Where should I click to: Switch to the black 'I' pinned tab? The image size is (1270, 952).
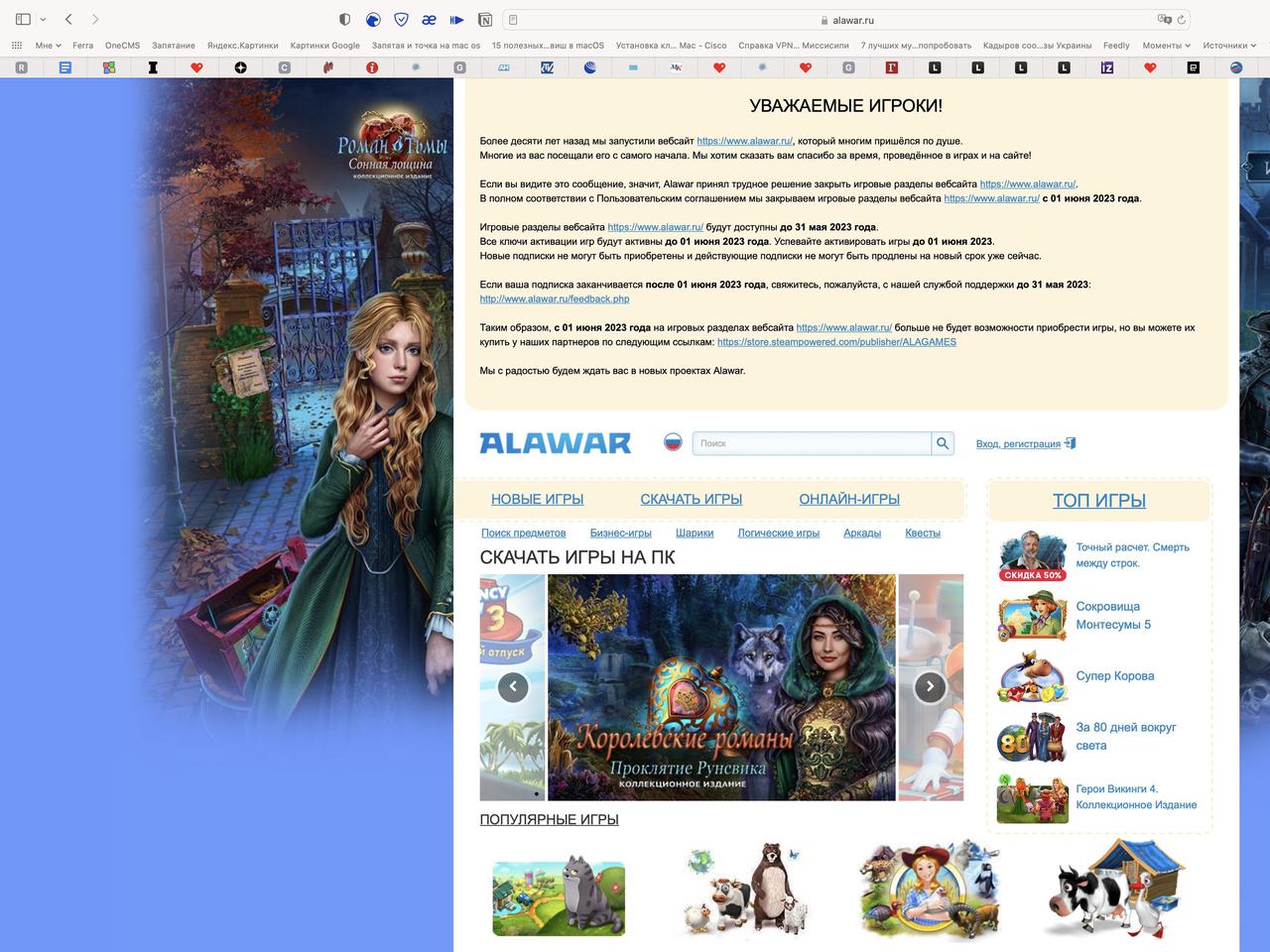click(153, 67)
